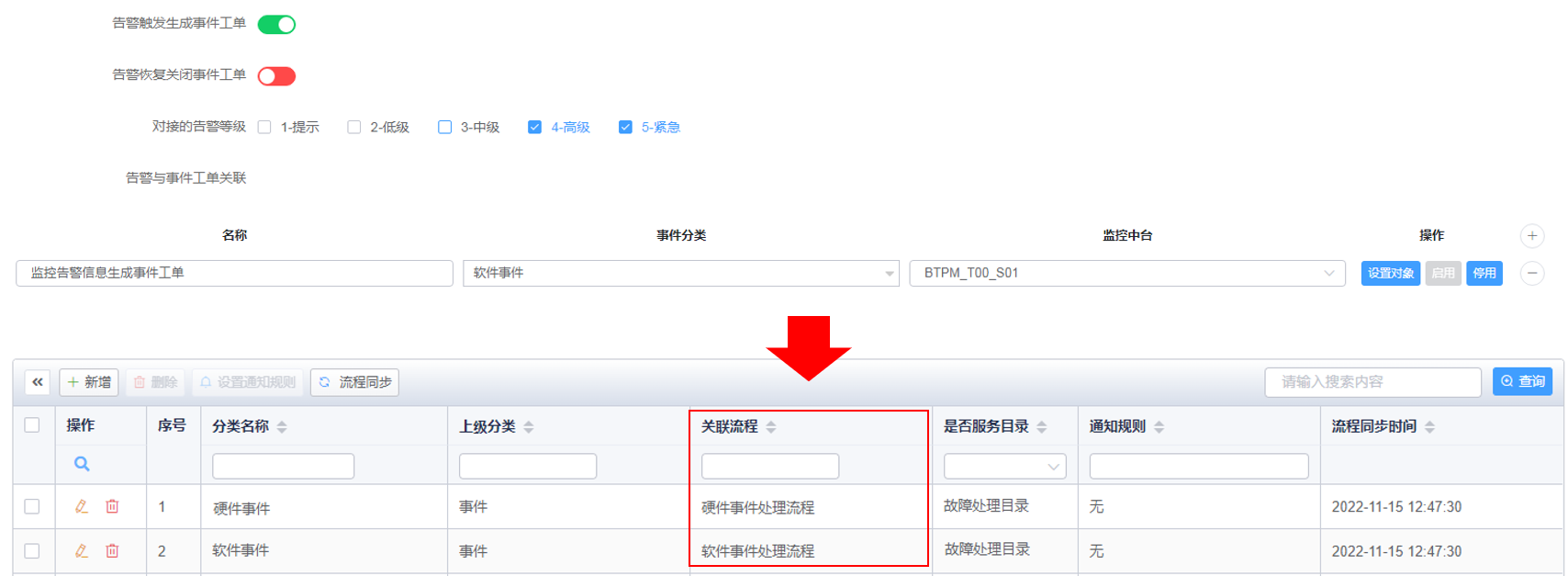This screenshot has width=1568, height=576.
Task: Edit the 软件事件 row with pencil icon
Action: coord(82,550)
